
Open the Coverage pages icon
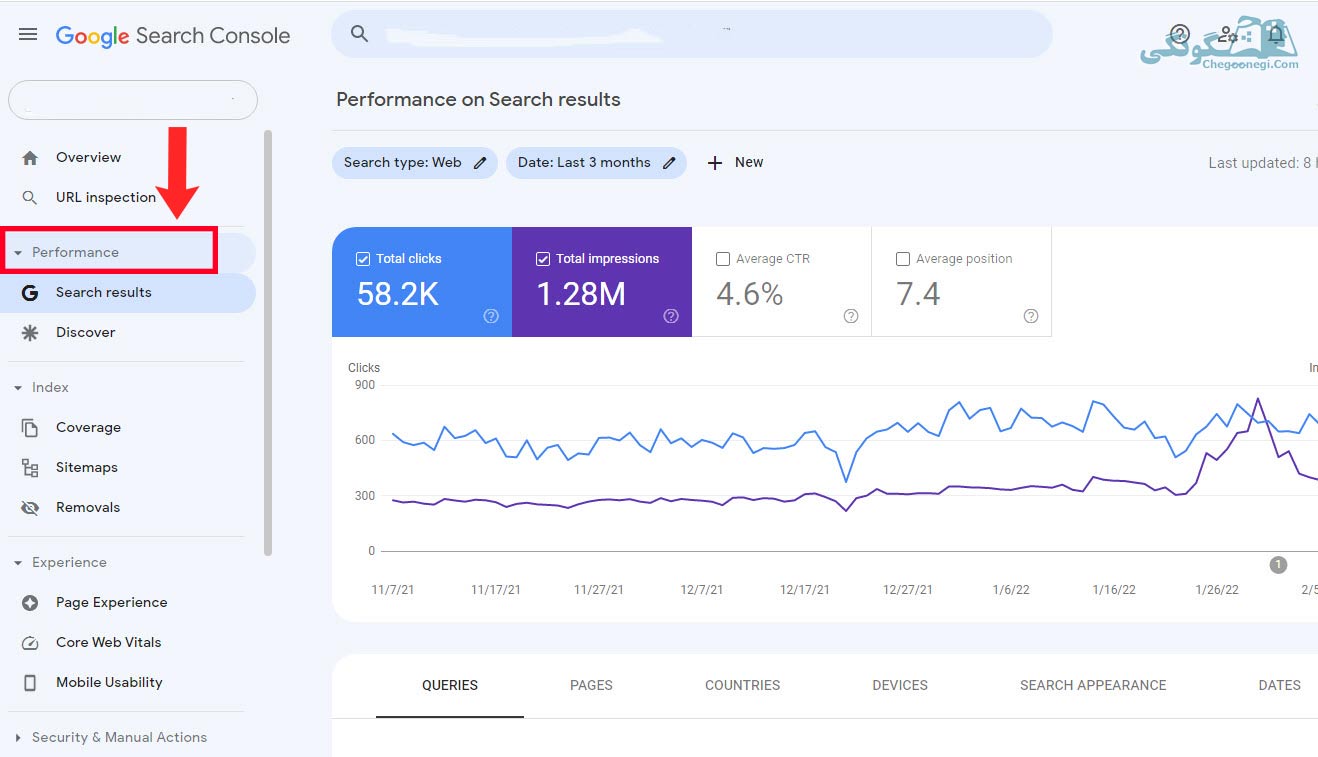click(30, 428)
